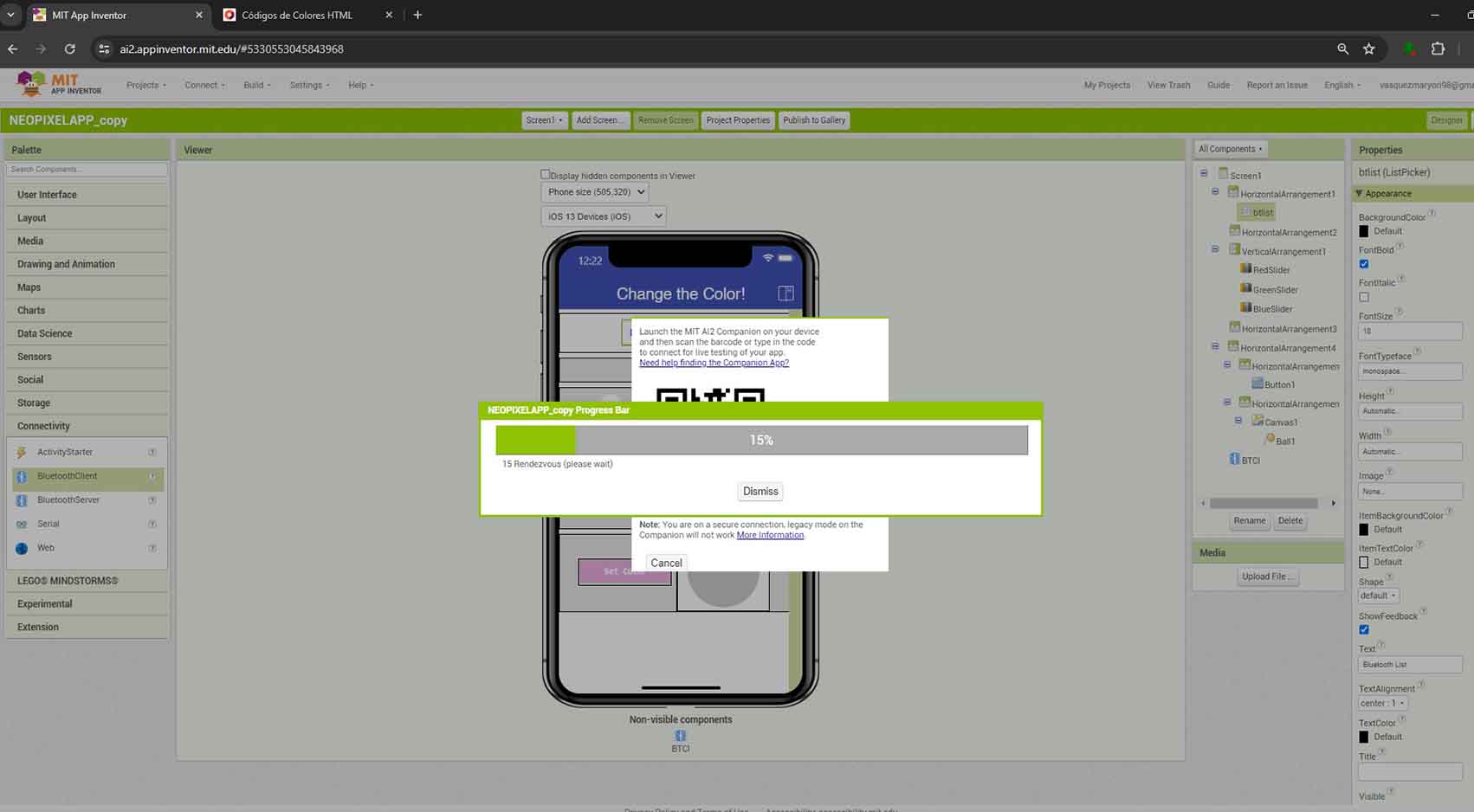1474x812 pixels.
Task: Collapse the VerticalArrangement1 tree node
Action: click(x=1215, y=249)
